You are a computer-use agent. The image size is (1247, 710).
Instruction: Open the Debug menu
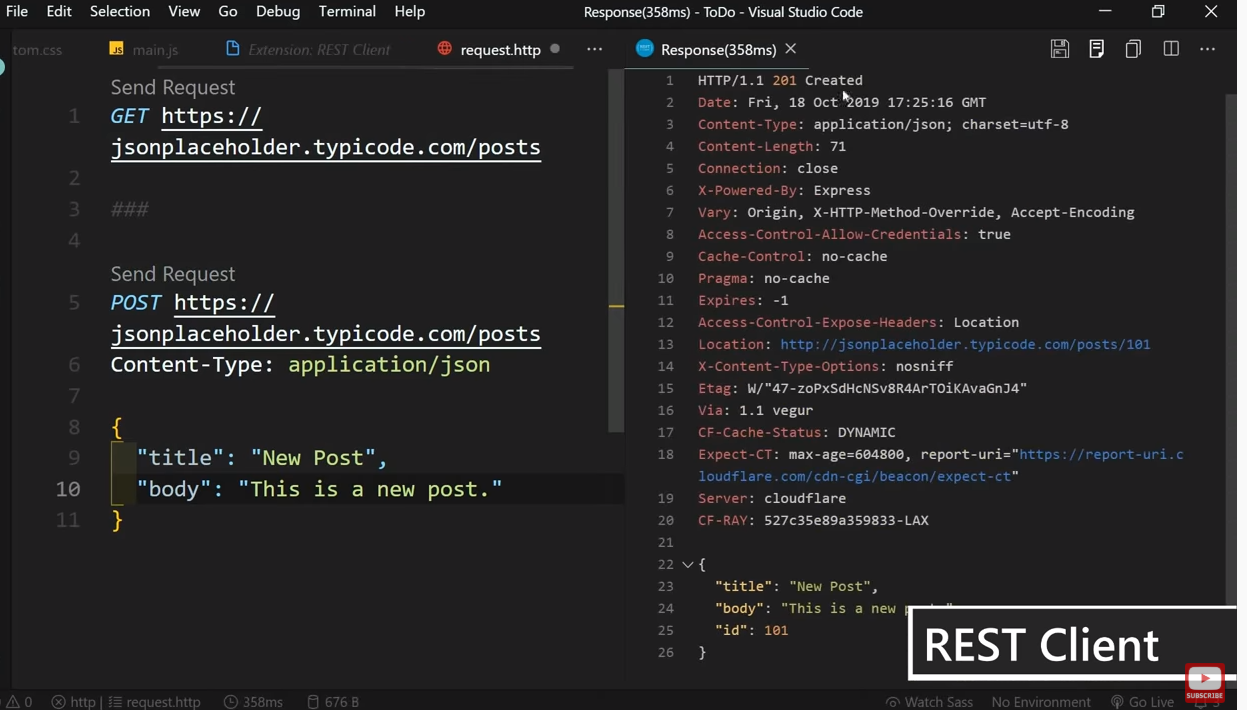(278, 12)
